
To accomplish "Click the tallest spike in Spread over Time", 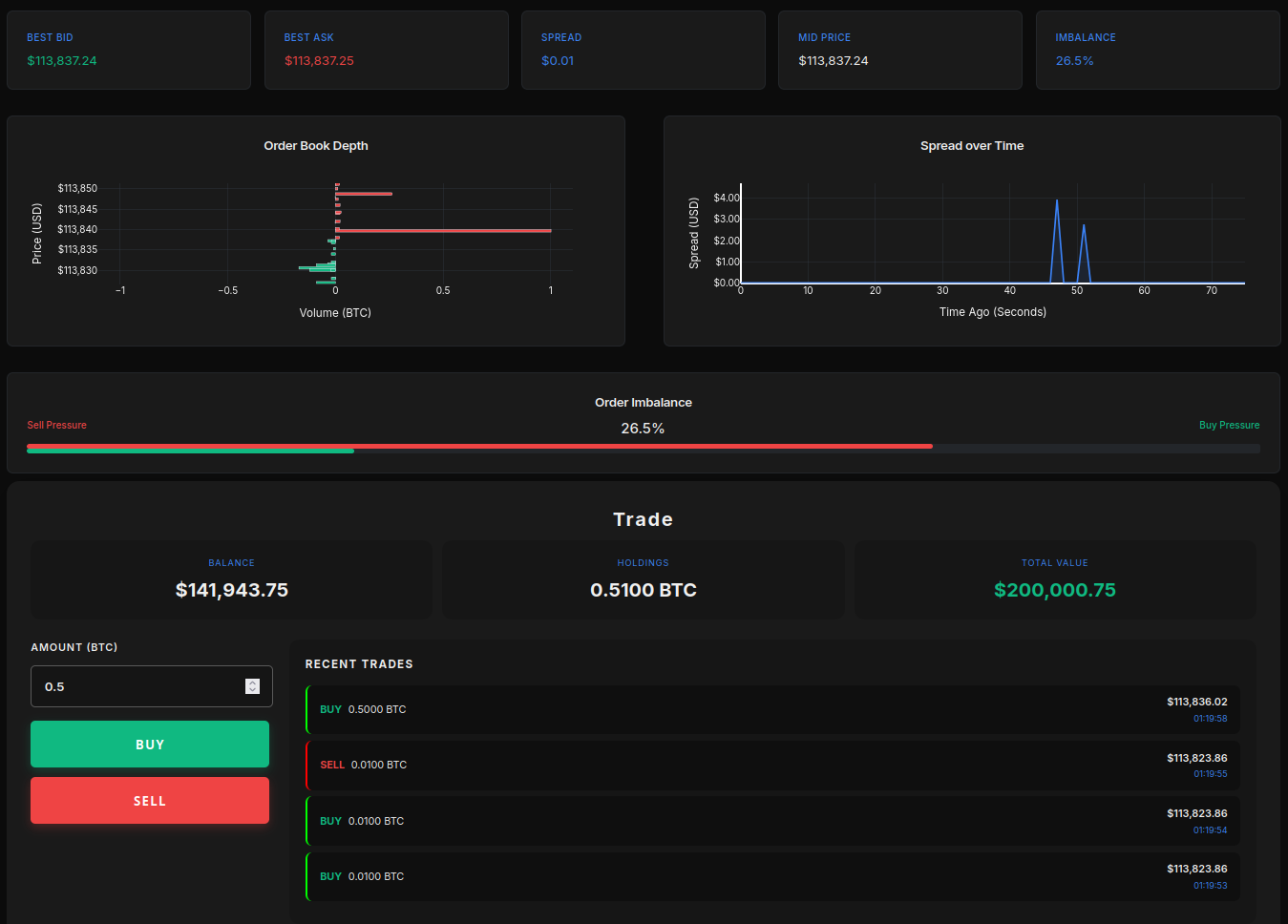I will click(x=1057, y=203).
